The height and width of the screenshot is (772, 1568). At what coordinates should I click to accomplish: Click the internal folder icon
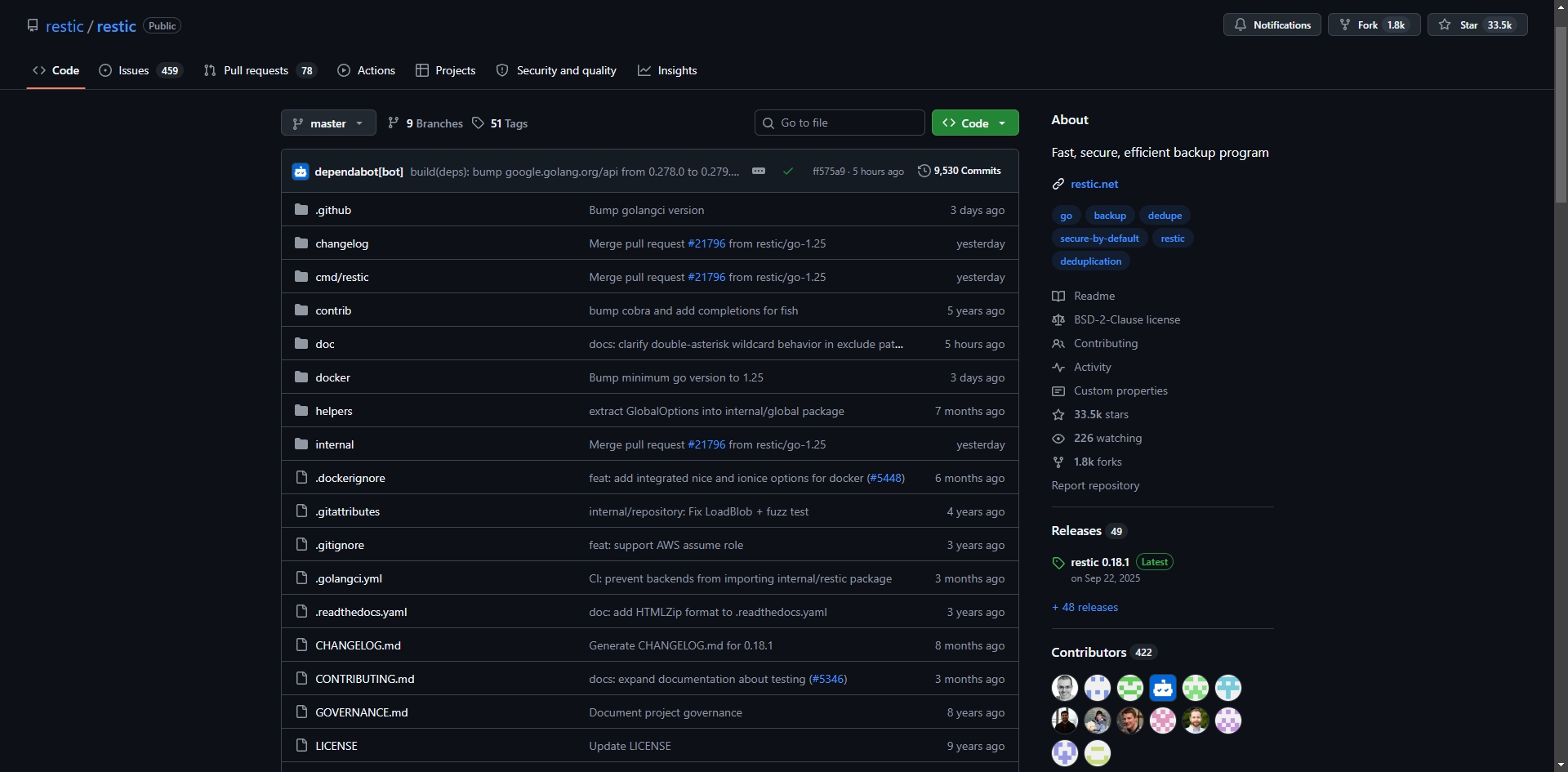(301, 444)
